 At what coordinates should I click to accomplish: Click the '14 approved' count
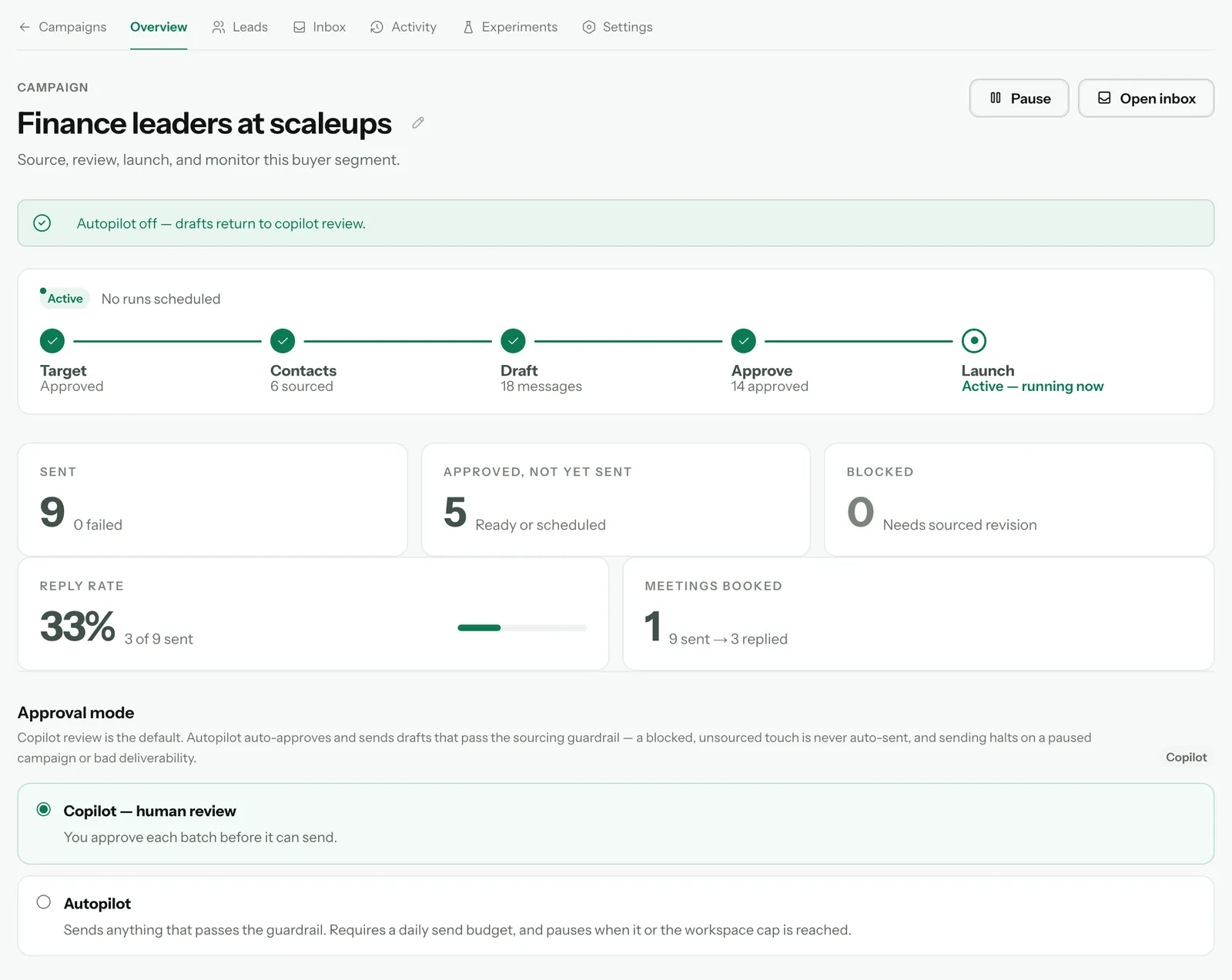click(x=770, y=386)
